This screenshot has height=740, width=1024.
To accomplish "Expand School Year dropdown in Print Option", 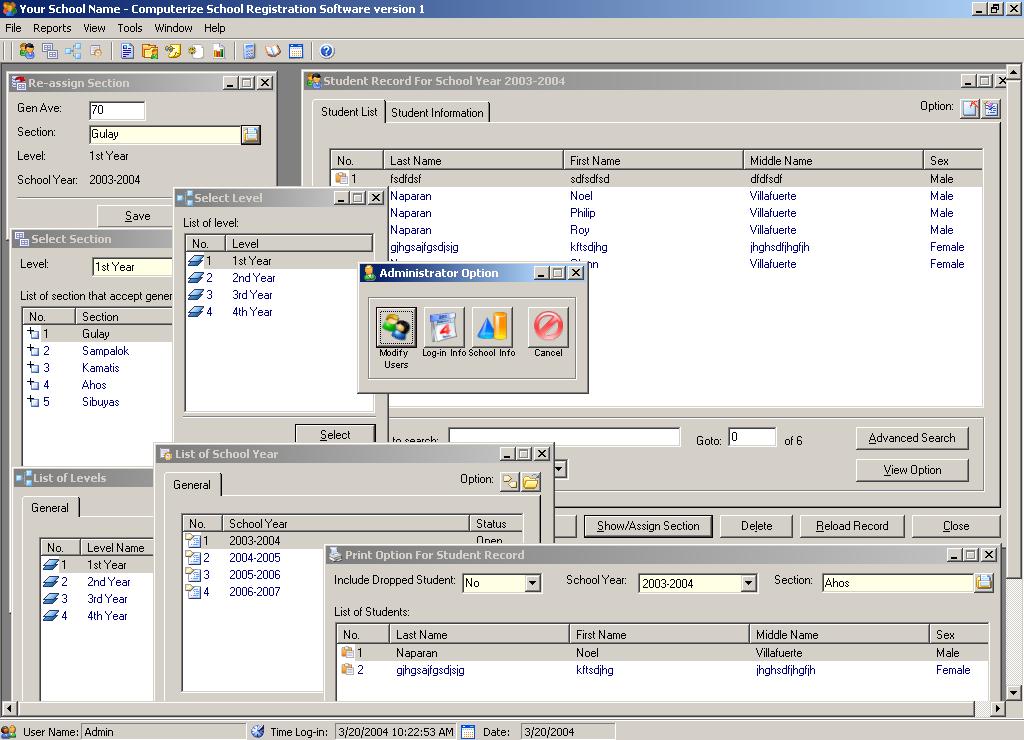I will 748,583.
